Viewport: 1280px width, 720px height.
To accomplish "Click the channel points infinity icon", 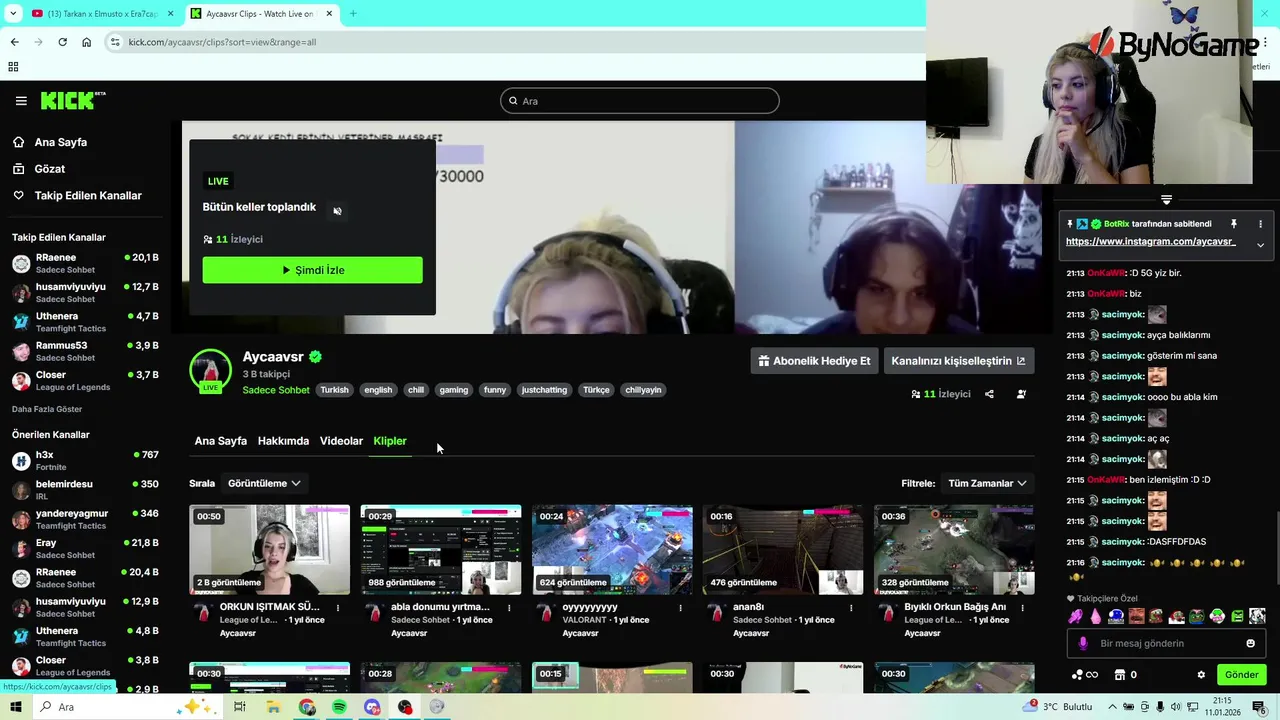I will point(1084,675).
